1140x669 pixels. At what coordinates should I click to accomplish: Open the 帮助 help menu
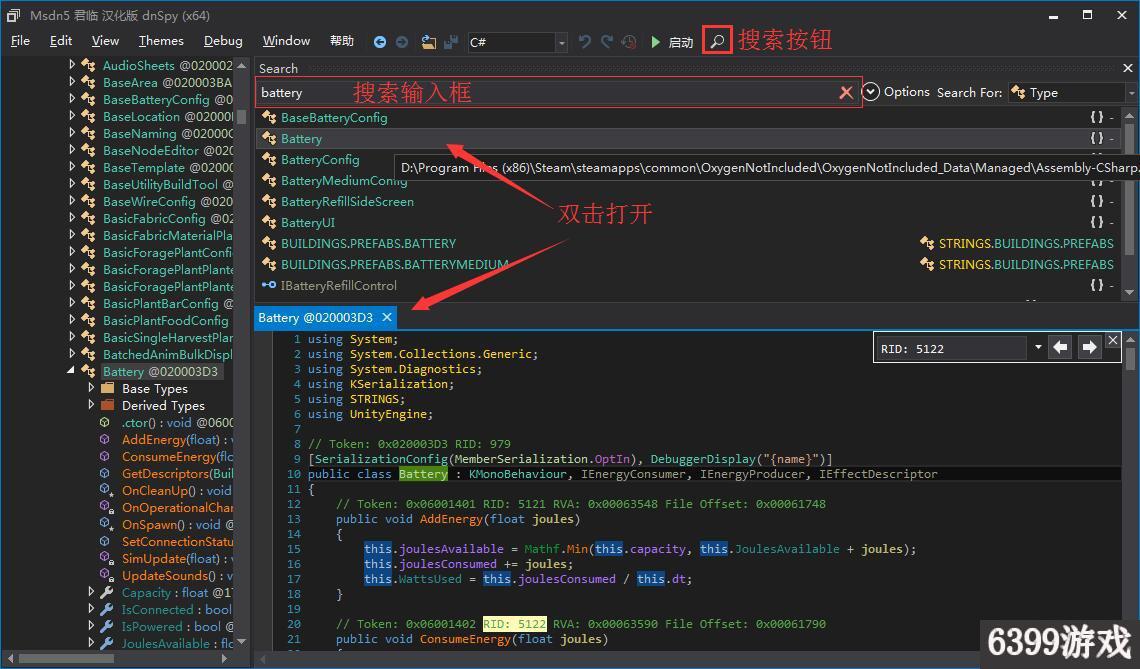point(342,41)
